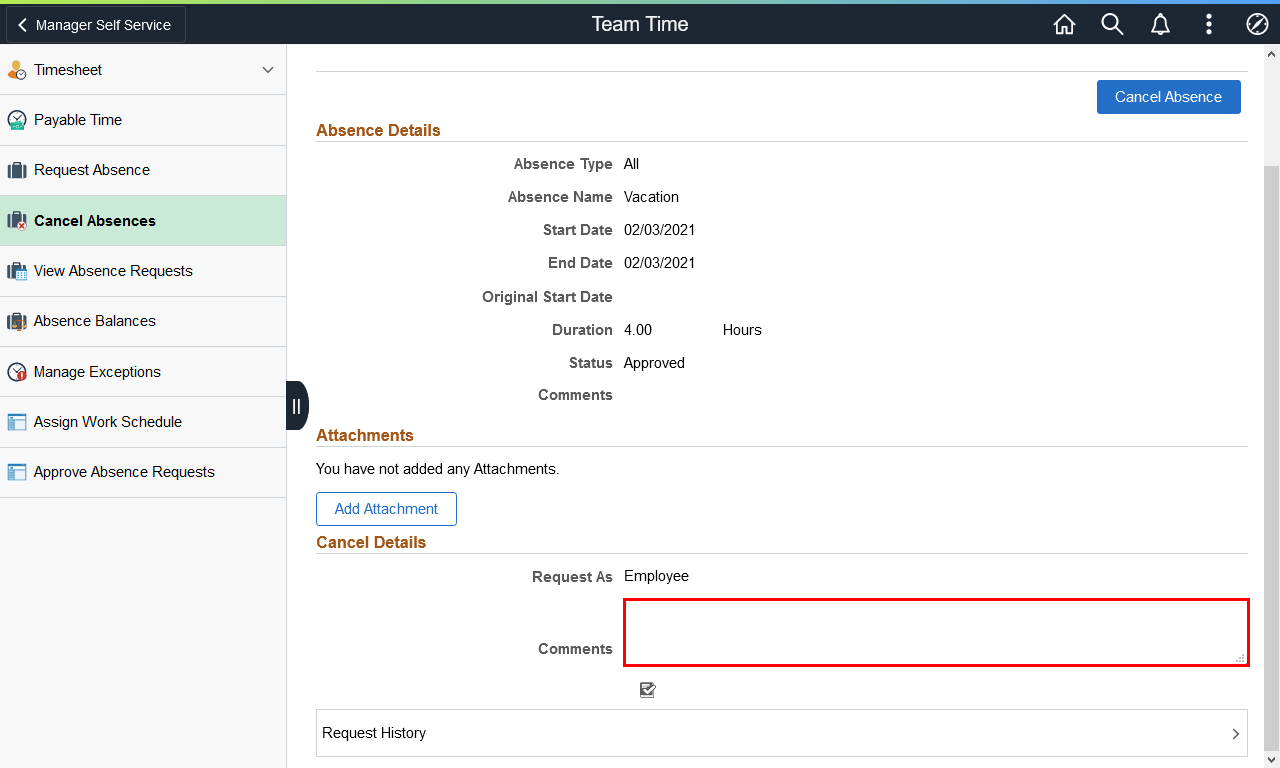Open Absence Balances menu item
The image size is (1280, 768).
[x=143, y=321]
